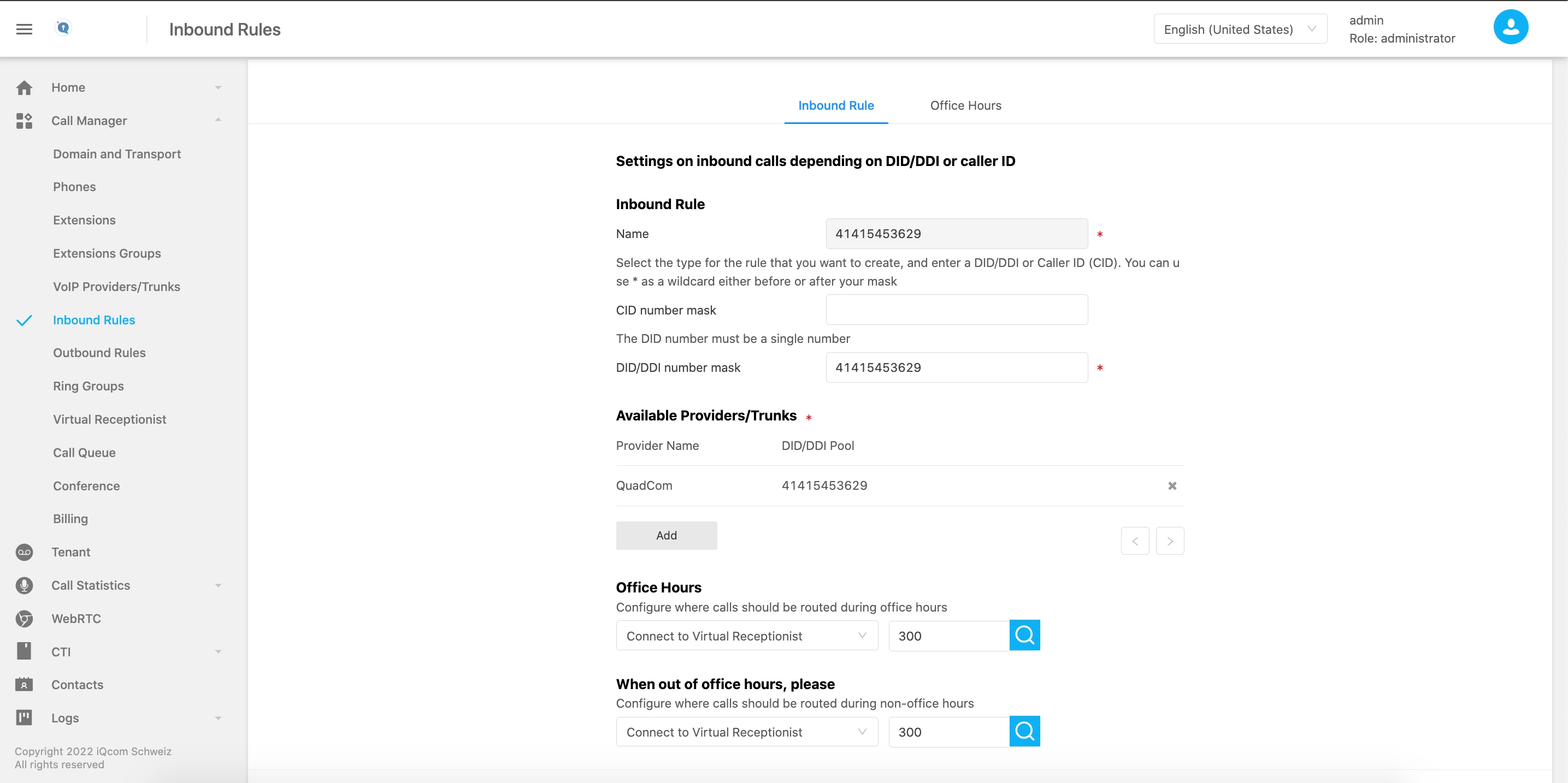
Task: Click the CTI book icon
Action: [25, 651]
